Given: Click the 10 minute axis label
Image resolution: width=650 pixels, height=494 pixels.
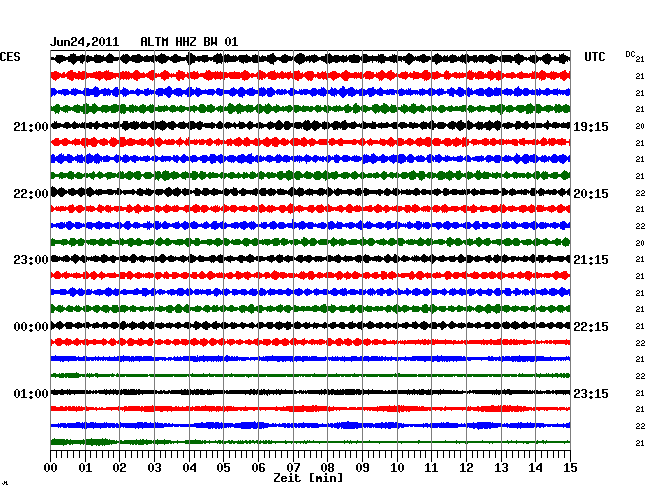Looking at the screenshot, I should [397, 468].
